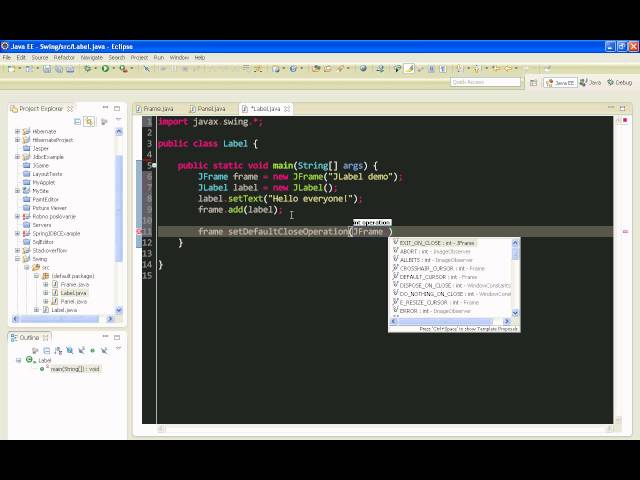Open the Outline view menu triangle
This screenshot has width=640, height=480.
(119, 348)
